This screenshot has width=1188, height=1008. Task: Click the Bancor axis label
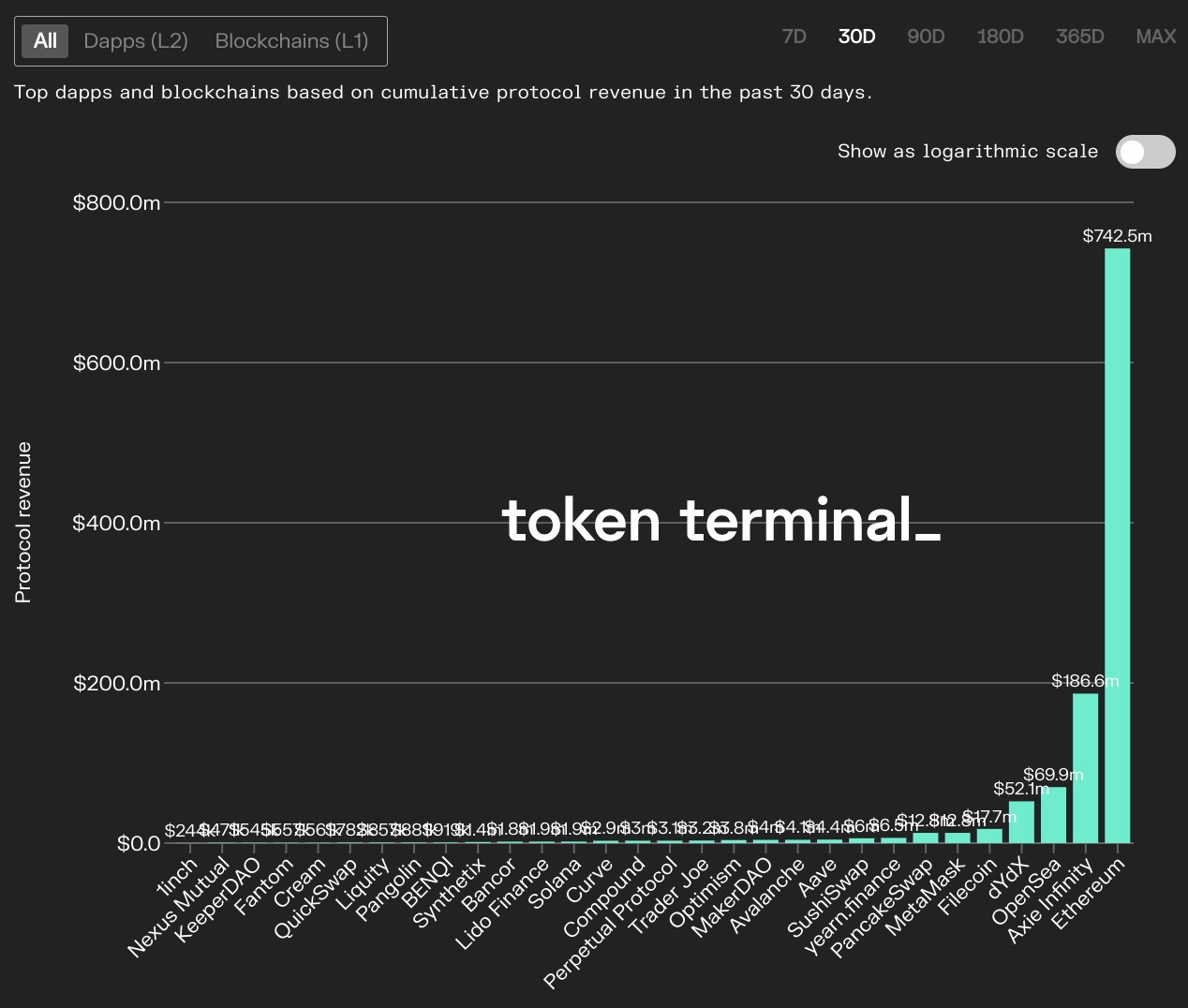pos(489,884)
